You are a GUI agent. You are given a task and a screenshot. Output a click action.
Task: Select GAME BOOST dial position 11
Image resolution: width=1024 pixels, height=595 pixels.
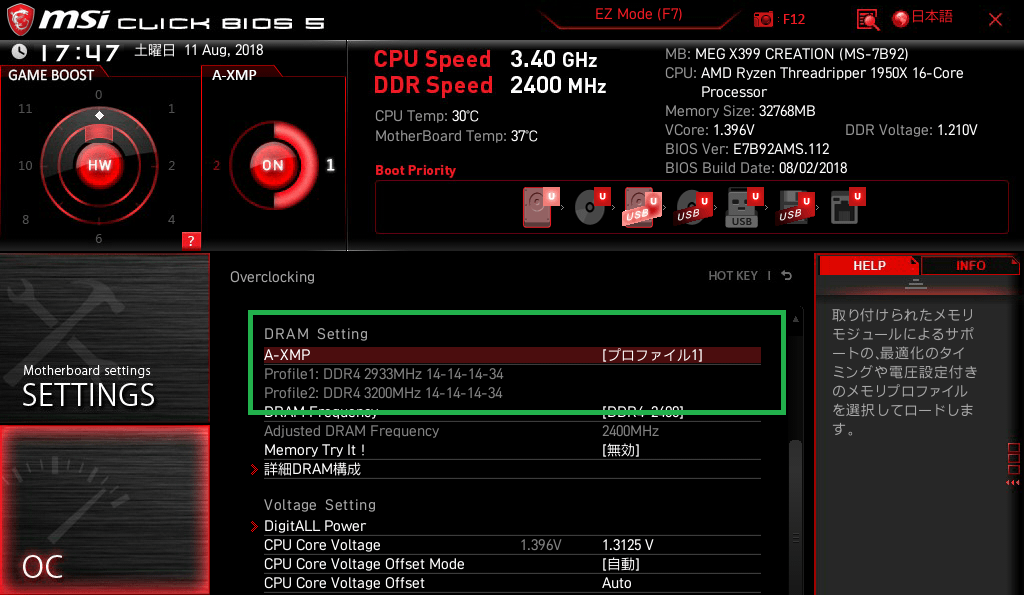coord(25,108)
